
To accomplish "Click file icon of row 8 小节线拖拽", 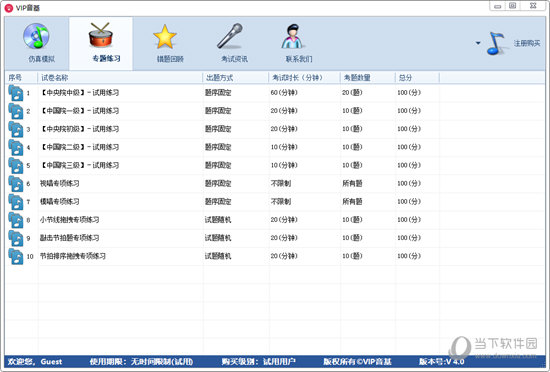I will click(16, 220).
